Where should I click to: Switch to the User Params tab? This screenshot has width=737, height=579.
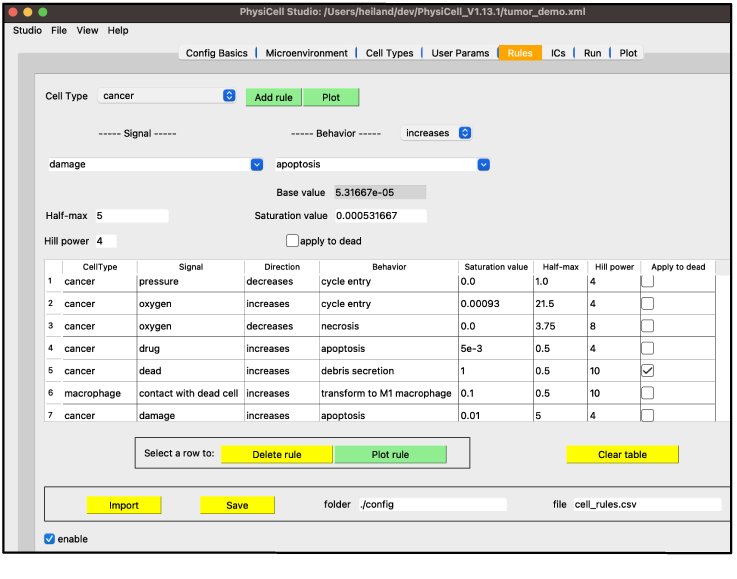tap(460, 53)
